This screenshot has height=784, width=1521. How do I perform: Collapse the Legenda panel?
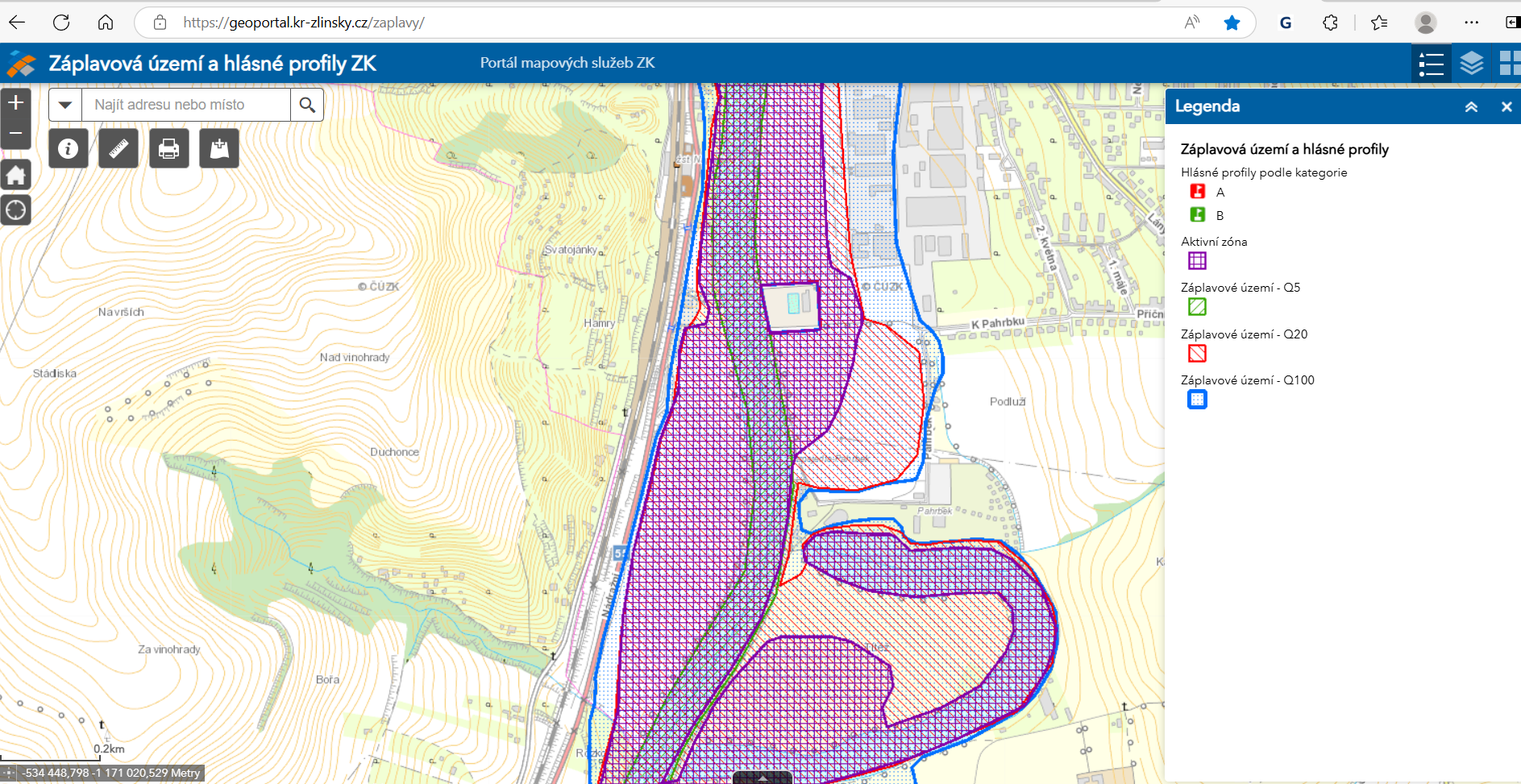click(x=1471, y=106)
